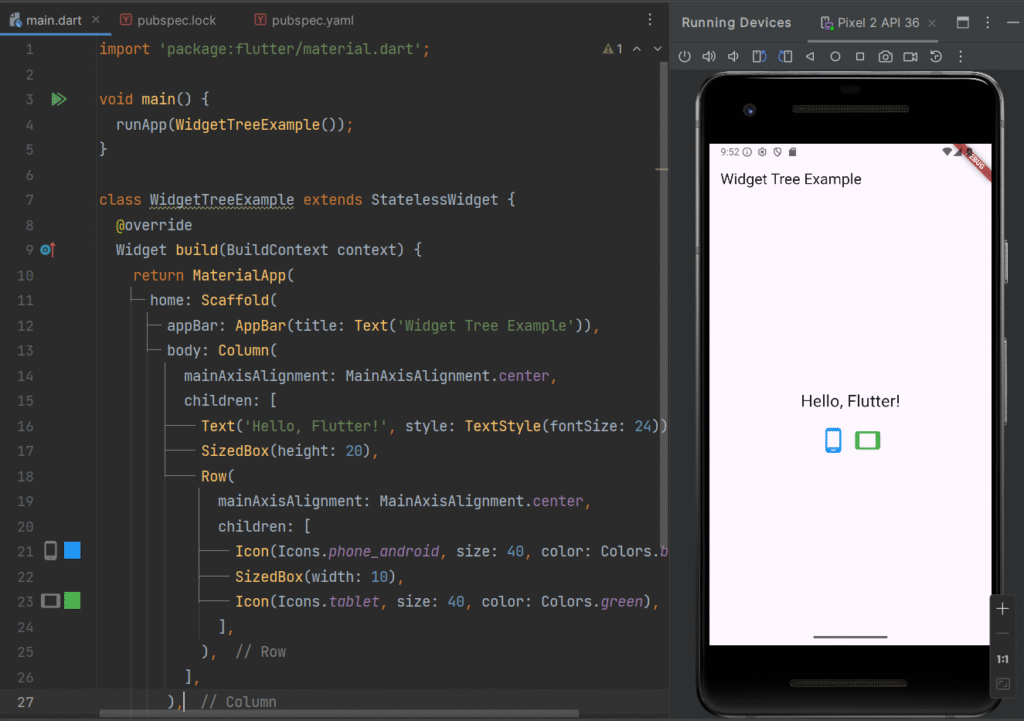Switch to the pubspec.lock tab

(x=168, y=20)
